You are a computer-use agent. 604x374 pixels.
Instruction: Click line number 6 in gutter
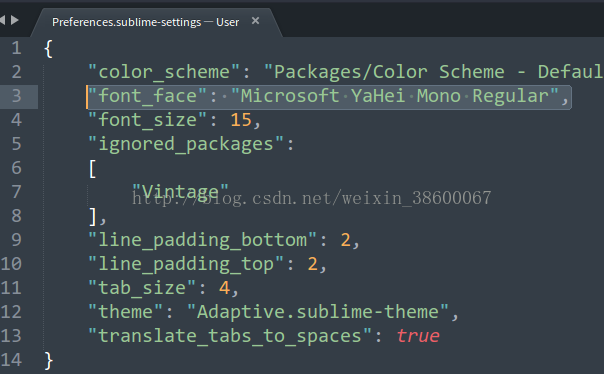tap(16, 168)
